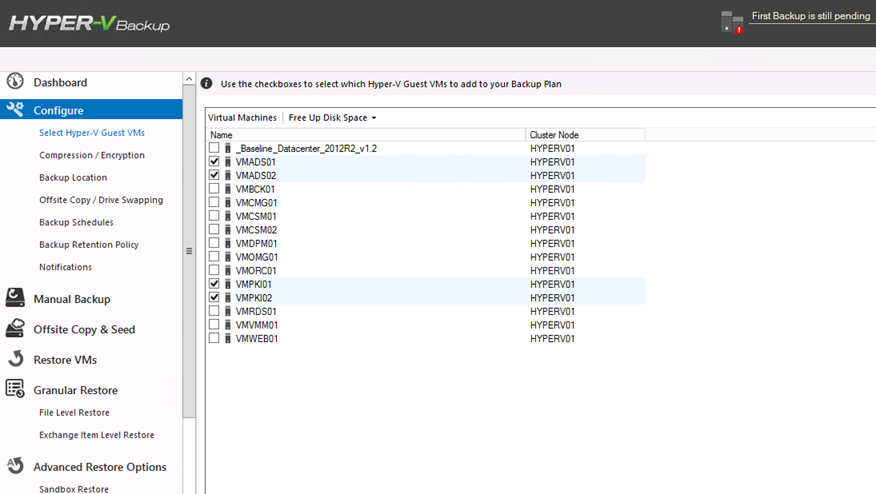Click the sidebar scrollbar thumb
Viewport: 876px width, 494px height.
click(x=189, y=251)
